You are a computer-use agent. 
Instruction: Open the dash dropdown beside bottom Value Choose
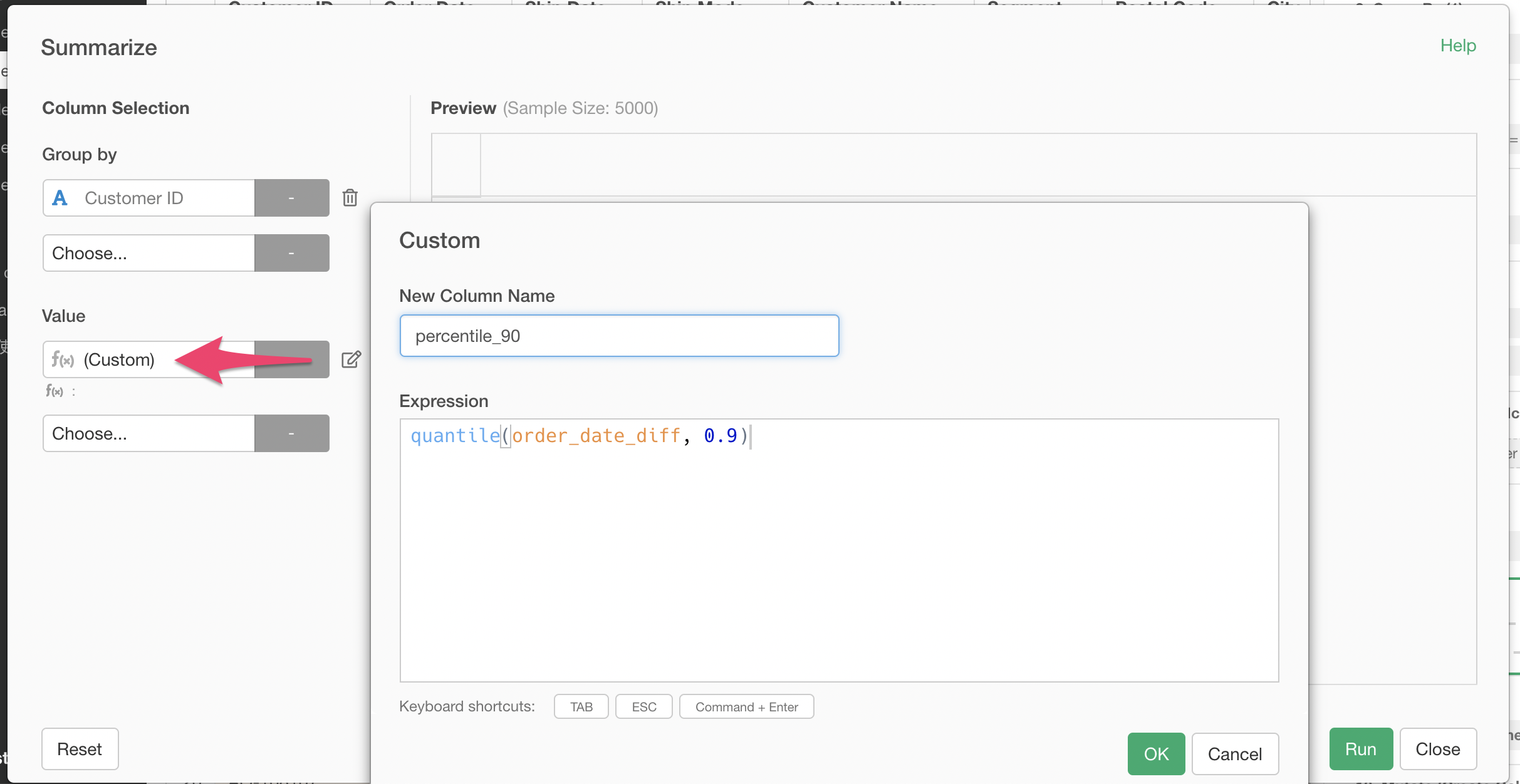coord(292,433)
